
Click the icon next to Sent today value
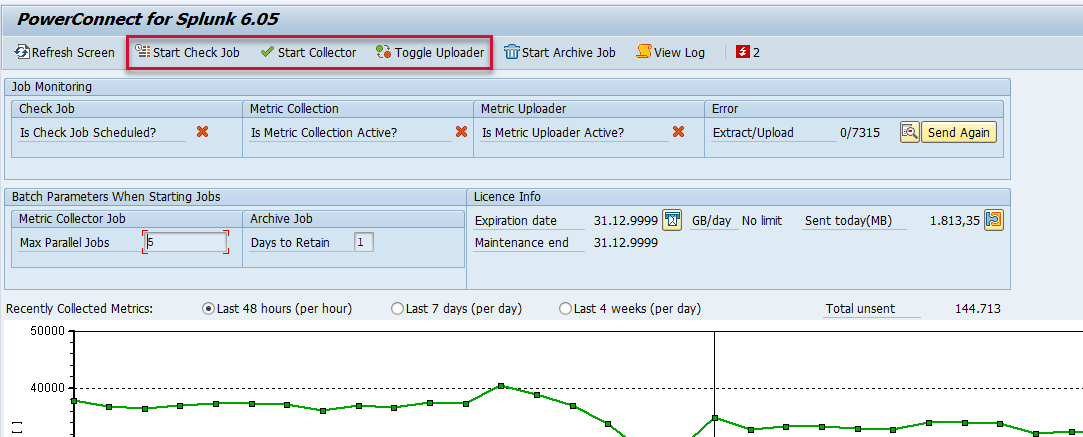993,220
